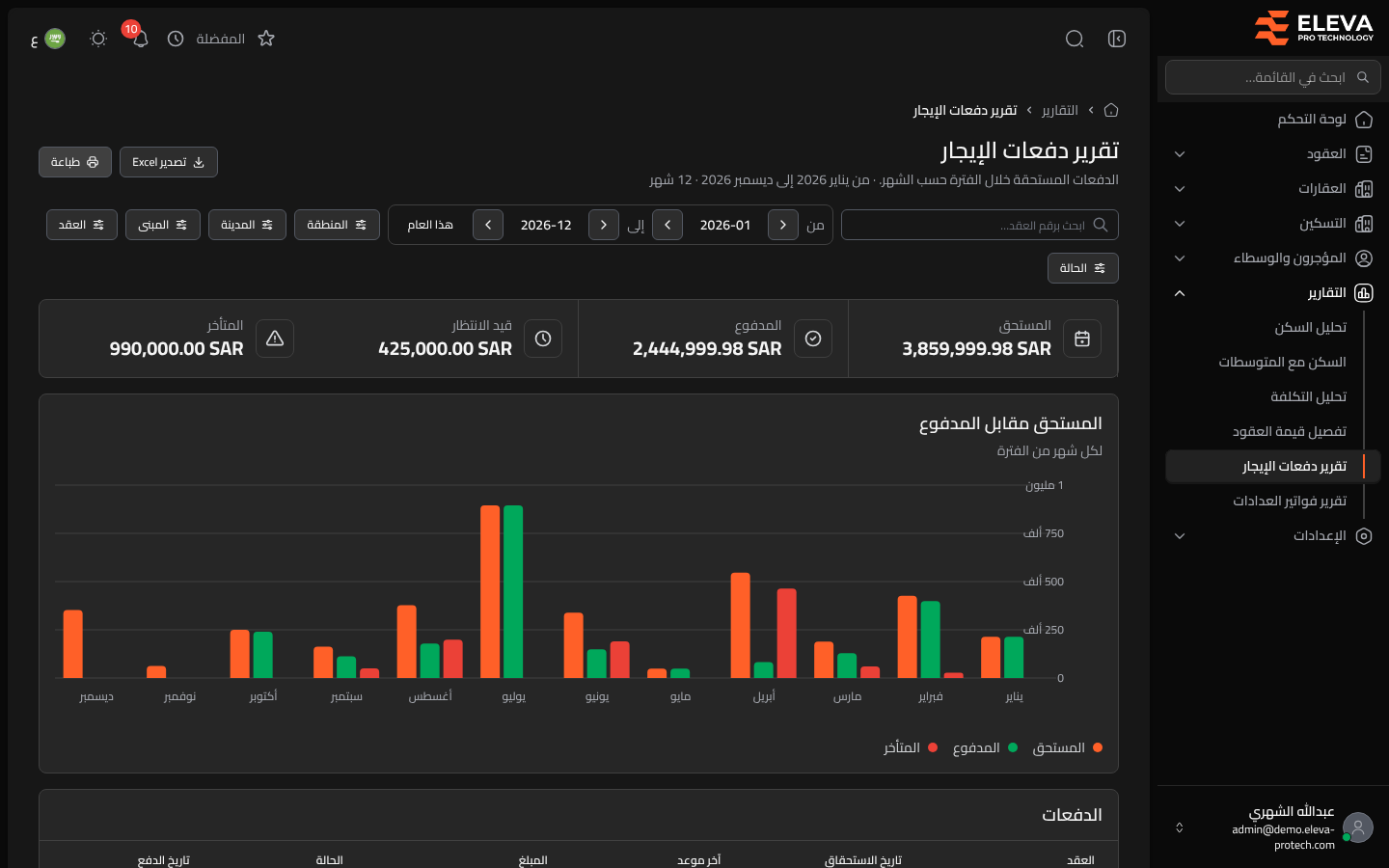Screen dimensions: 1389x868
Task: Click the warning triangle icon on المتأخر card
Action: click(x=275, y=339)
